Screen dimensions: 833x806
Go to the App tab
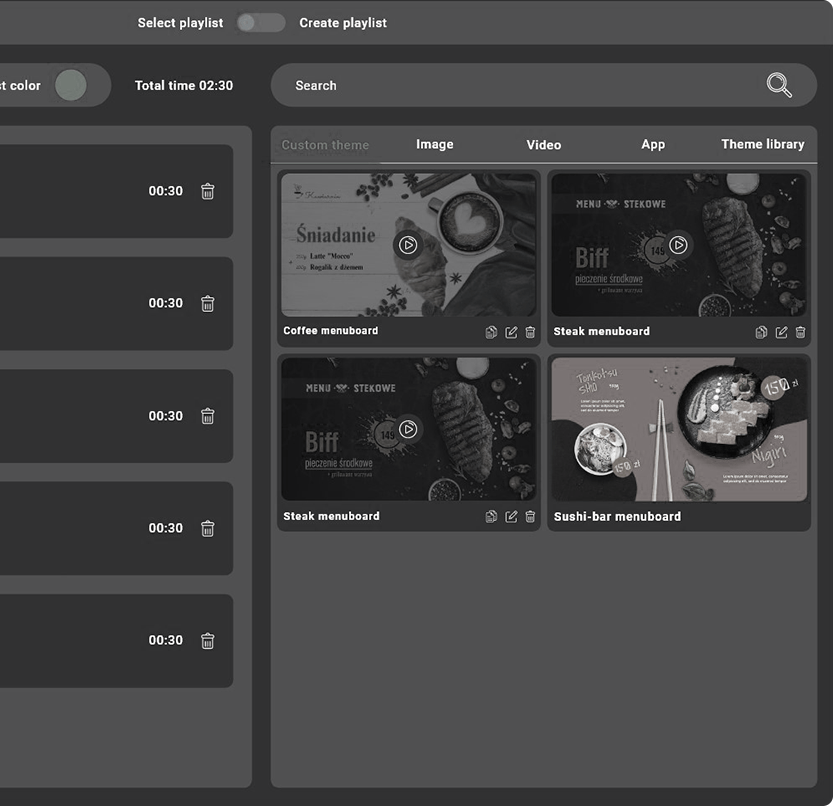[x=652, y=145]
